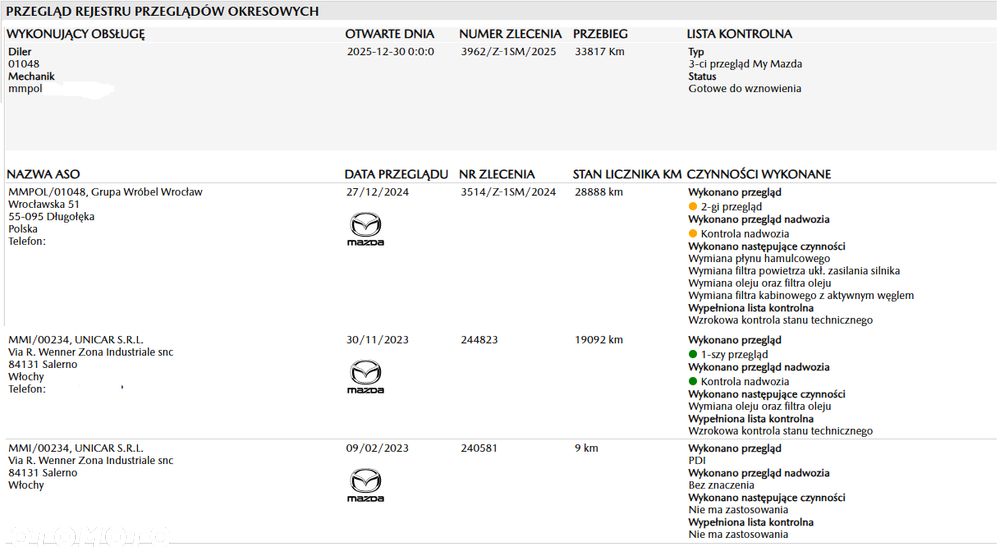This screenshot has height=557, width=1000.
Task: Click Wymiana filtra kabinowego z aktywnym węglem
Action: point(801,295)
